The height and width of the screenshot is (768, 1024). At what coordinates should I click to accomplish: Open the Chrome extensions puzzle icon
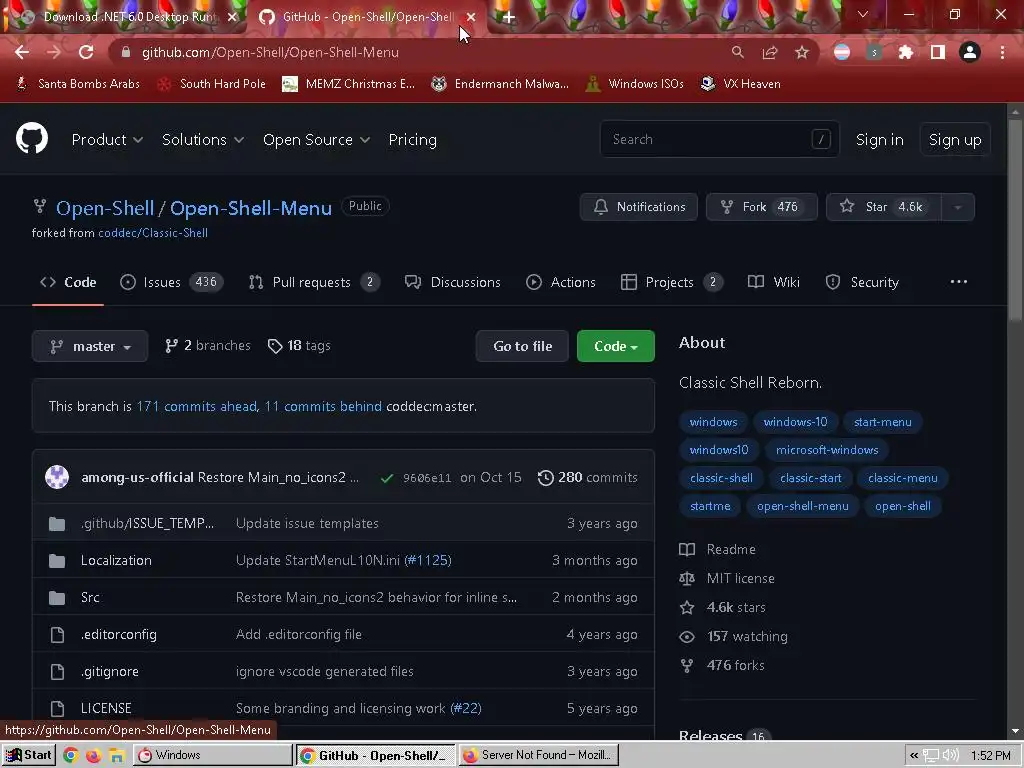coord(906,52)
